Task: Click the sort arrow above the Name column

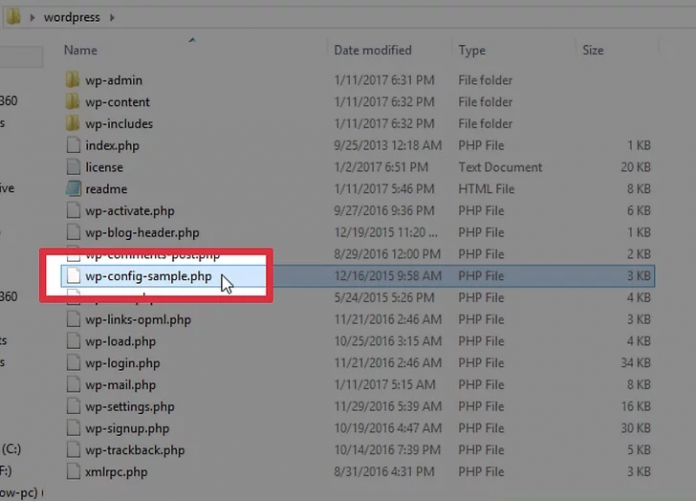Action: (x=191, y=41)
